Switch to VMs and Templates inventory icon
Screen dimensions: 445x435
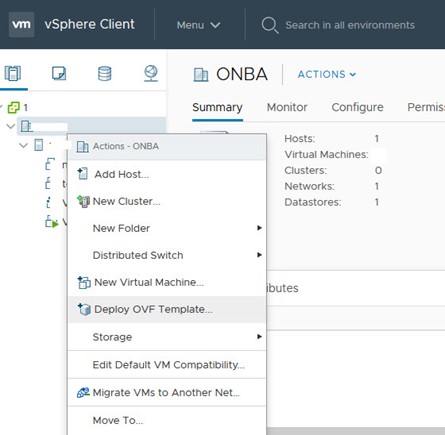pos(59,73)
